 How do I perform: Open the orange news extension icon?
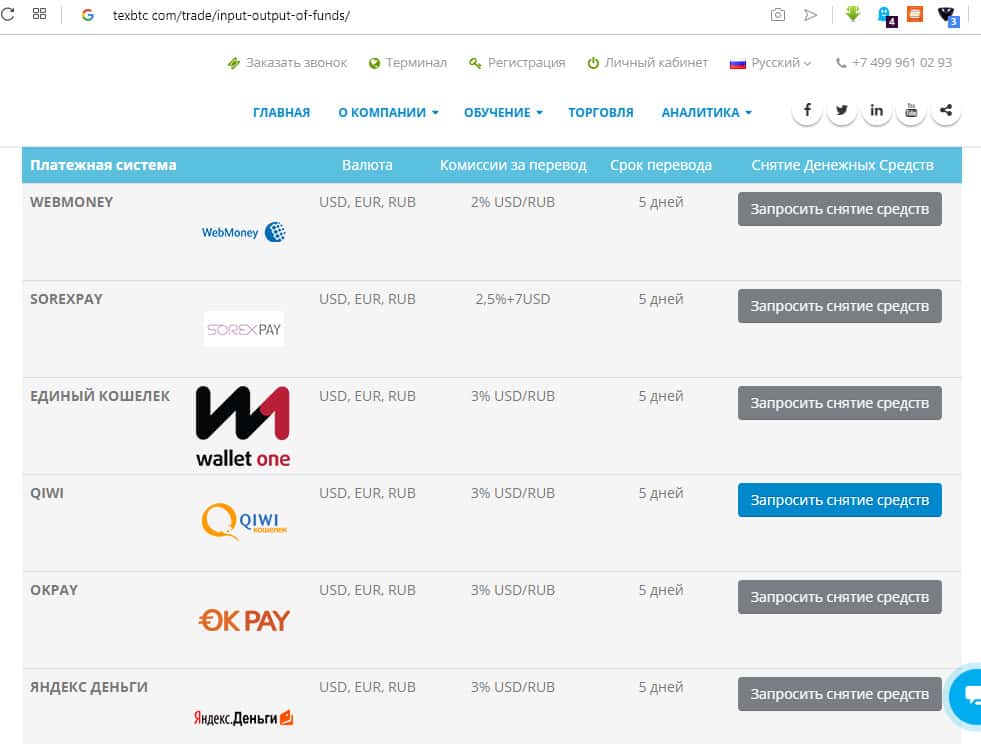[x=915, y=14]
